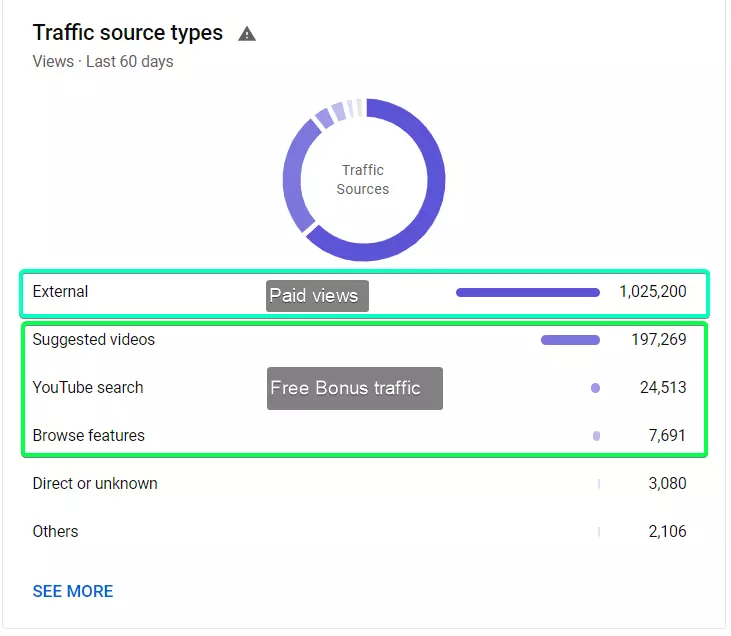This screenshot has height=636, width=731.
Task: Click the Paid views annotation label
Action: click(x=317, y=296)
